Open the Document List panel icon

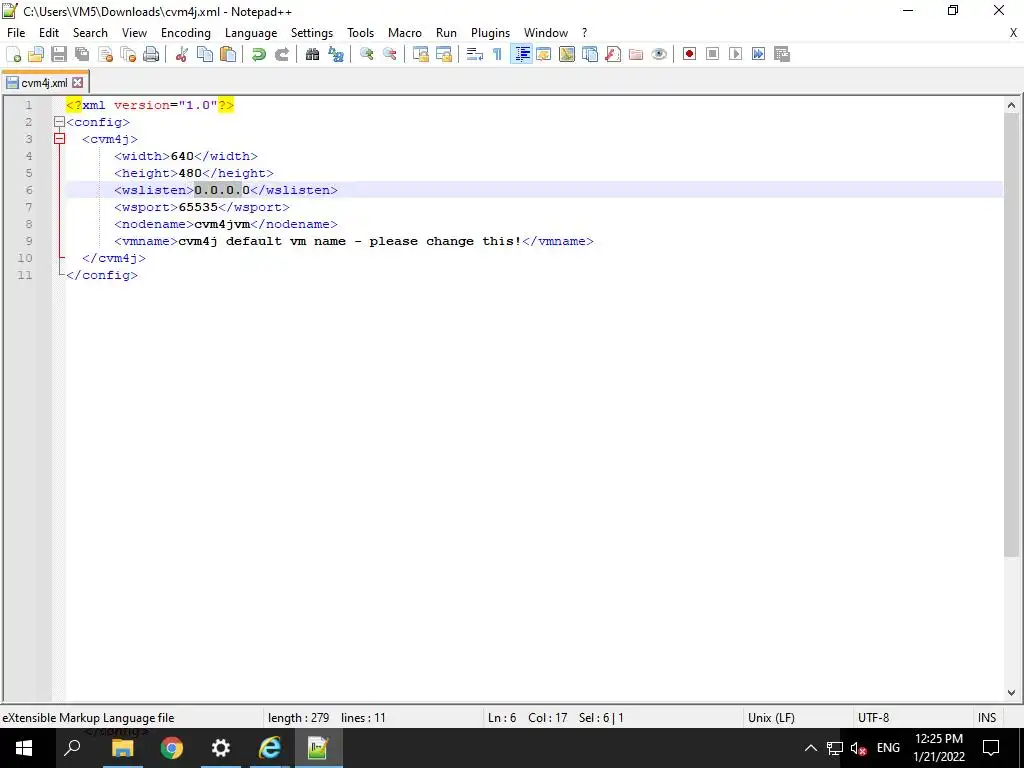point(590,54)
